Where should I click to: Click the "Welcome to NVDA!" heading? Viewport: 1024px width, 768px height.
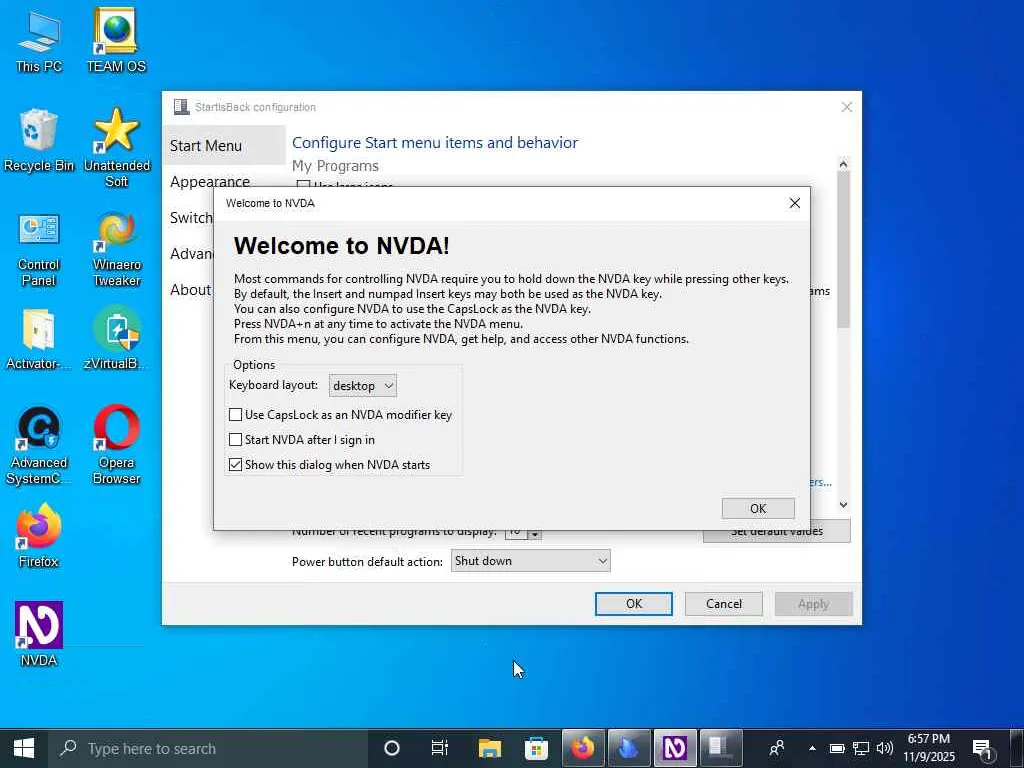click(x=342, y=246)
